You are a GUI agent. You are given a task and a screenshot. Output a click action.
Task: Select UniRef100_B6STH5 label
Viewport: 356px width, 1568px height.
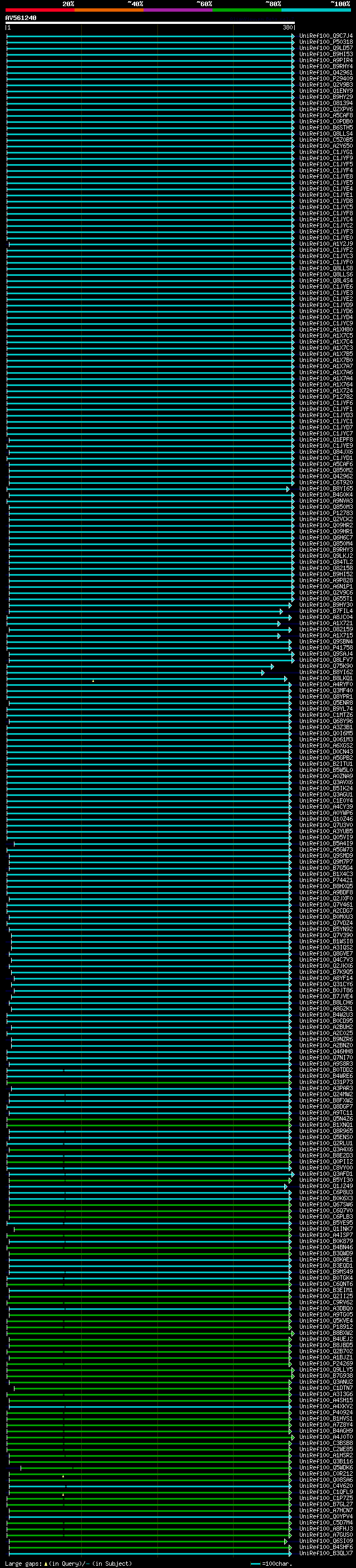coord(325,127)
